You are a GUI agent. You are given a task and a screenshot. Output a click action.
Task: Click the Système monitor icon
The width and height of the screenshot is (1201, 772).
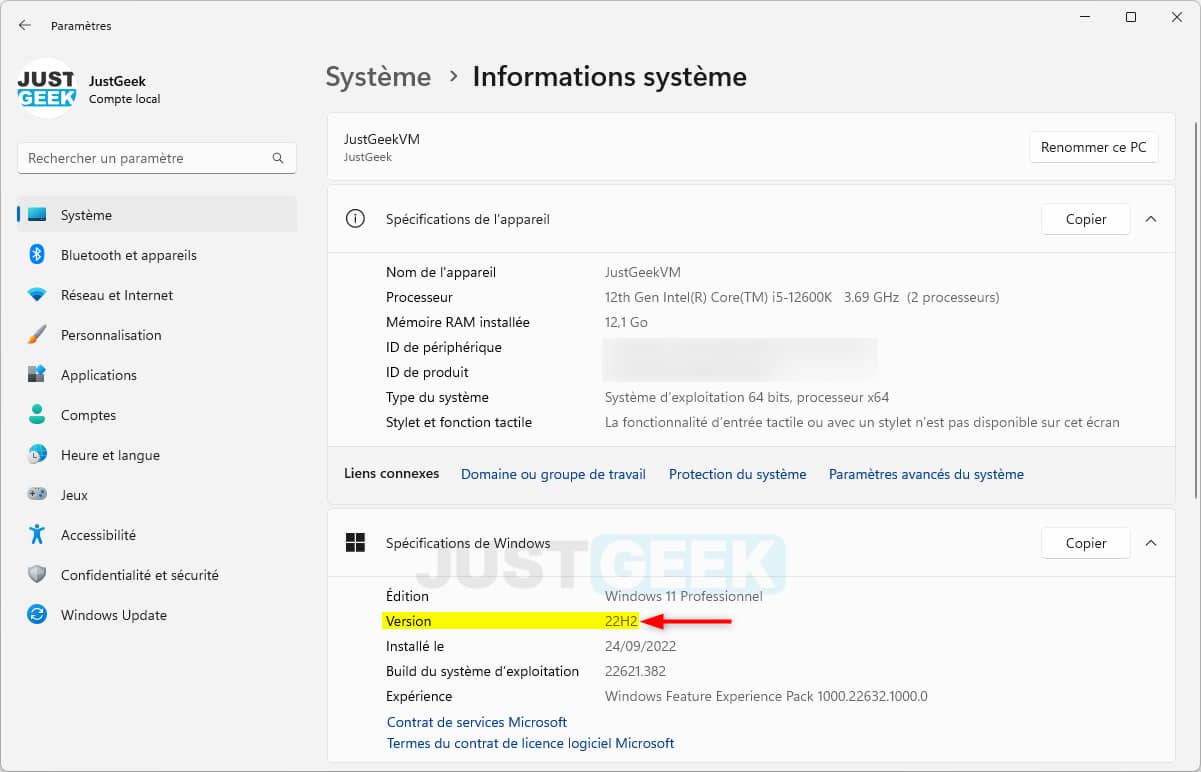pos(37,215)
